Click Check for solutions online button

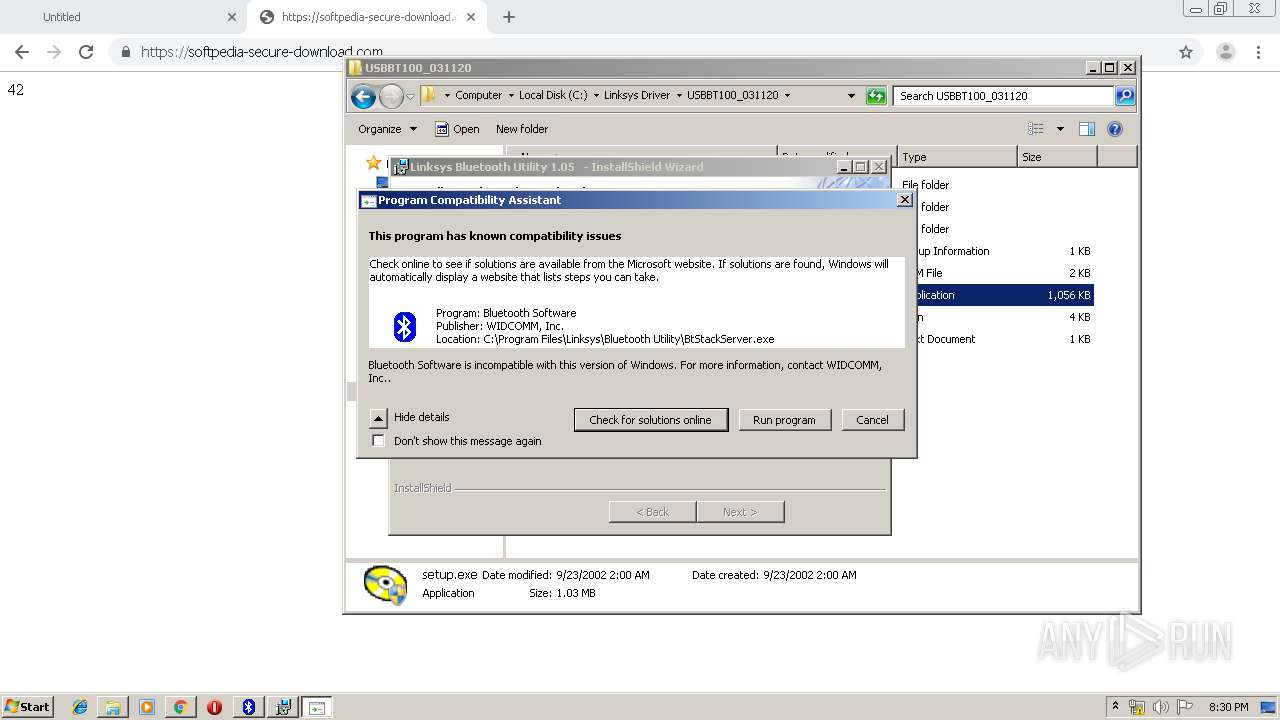(650, 420)
